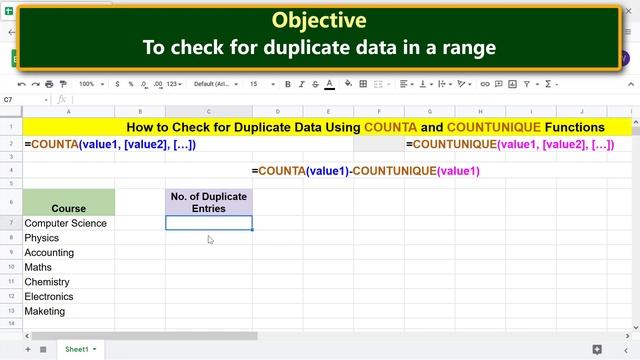Select the Maketing cell
The width and height of the screenshot is (640, 360).
69,311
